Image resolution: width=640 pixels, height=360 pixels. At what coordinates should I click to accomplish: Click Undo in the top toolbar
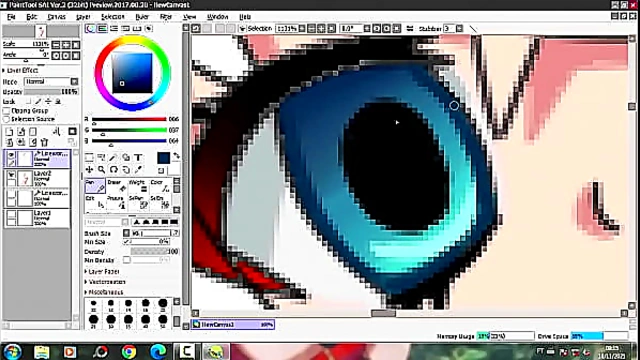(x=196, y=29)
